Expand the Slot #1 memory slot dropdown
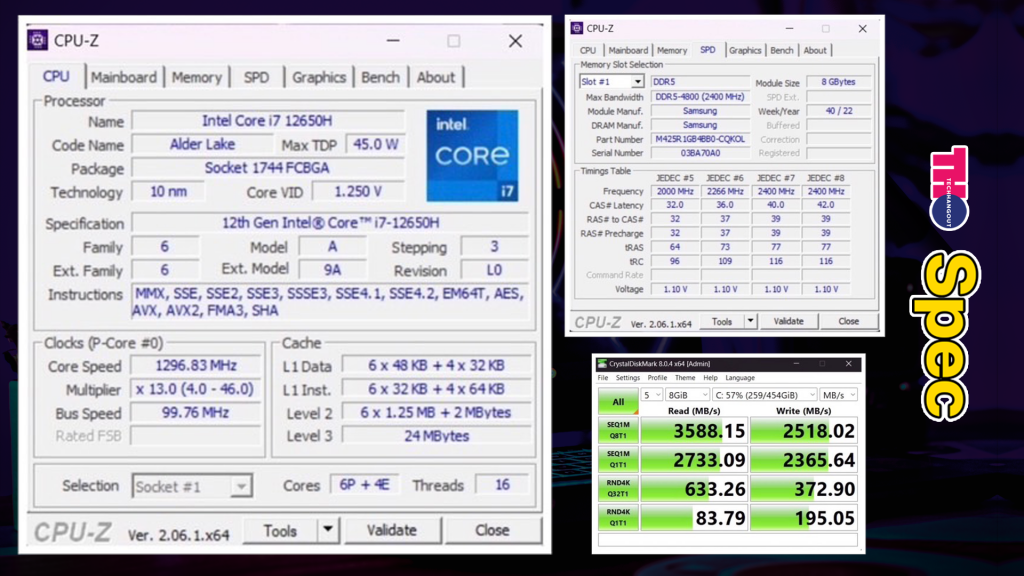 (637, 82)
